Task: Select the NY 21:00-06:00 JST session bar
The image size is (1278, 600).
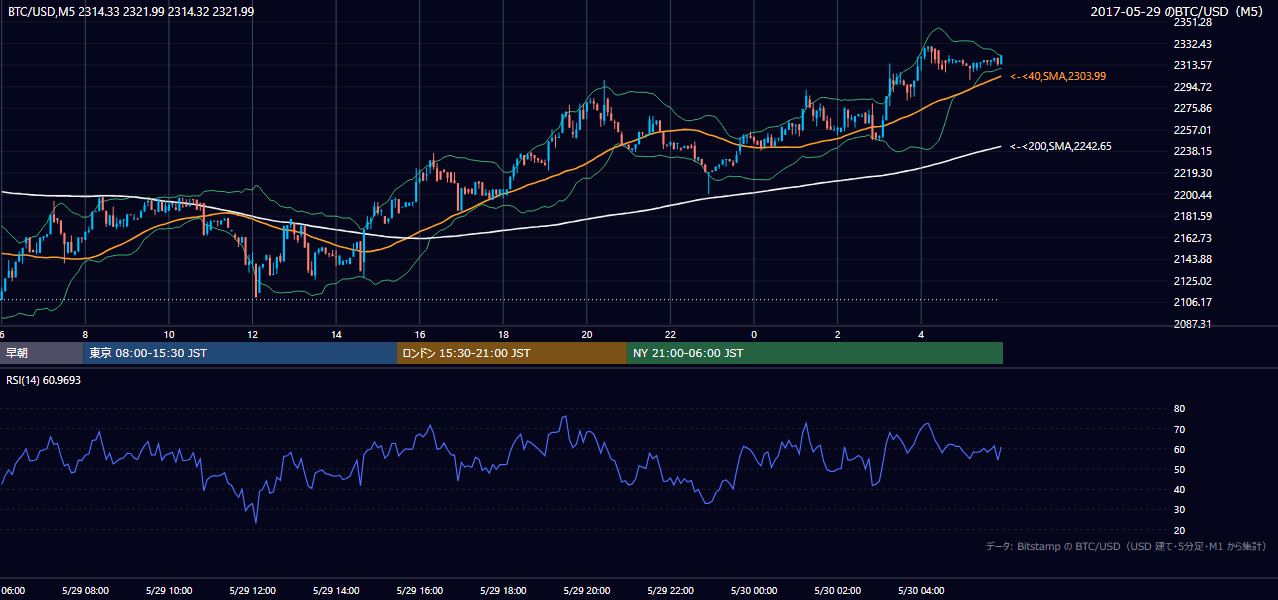Action: (815, 353)
